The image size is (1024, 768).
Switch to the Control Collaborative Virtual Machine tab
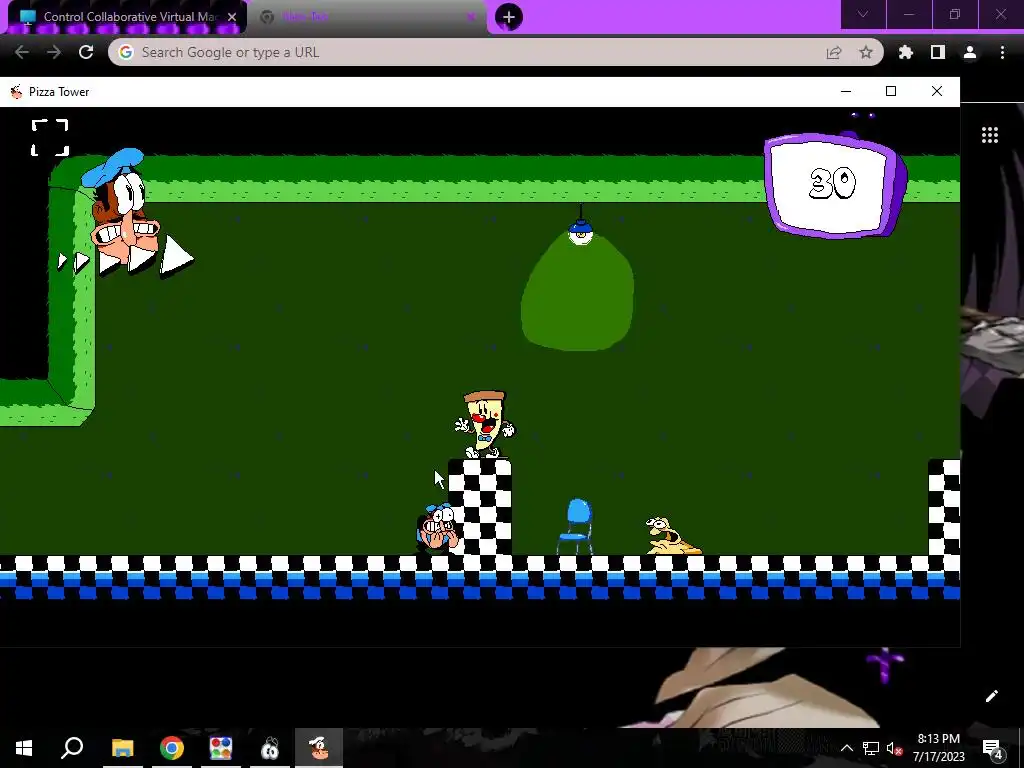pos(127,17)
